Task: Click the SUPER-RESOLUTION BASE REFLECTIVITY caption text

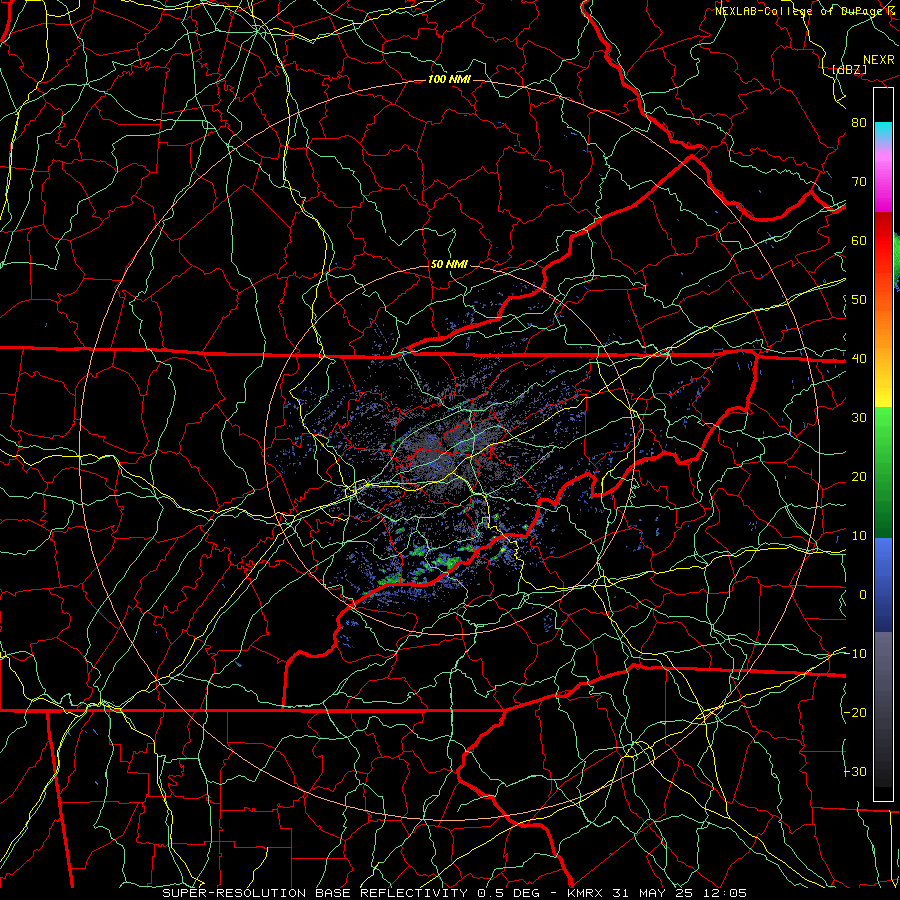Action: [x=317, y=893]
